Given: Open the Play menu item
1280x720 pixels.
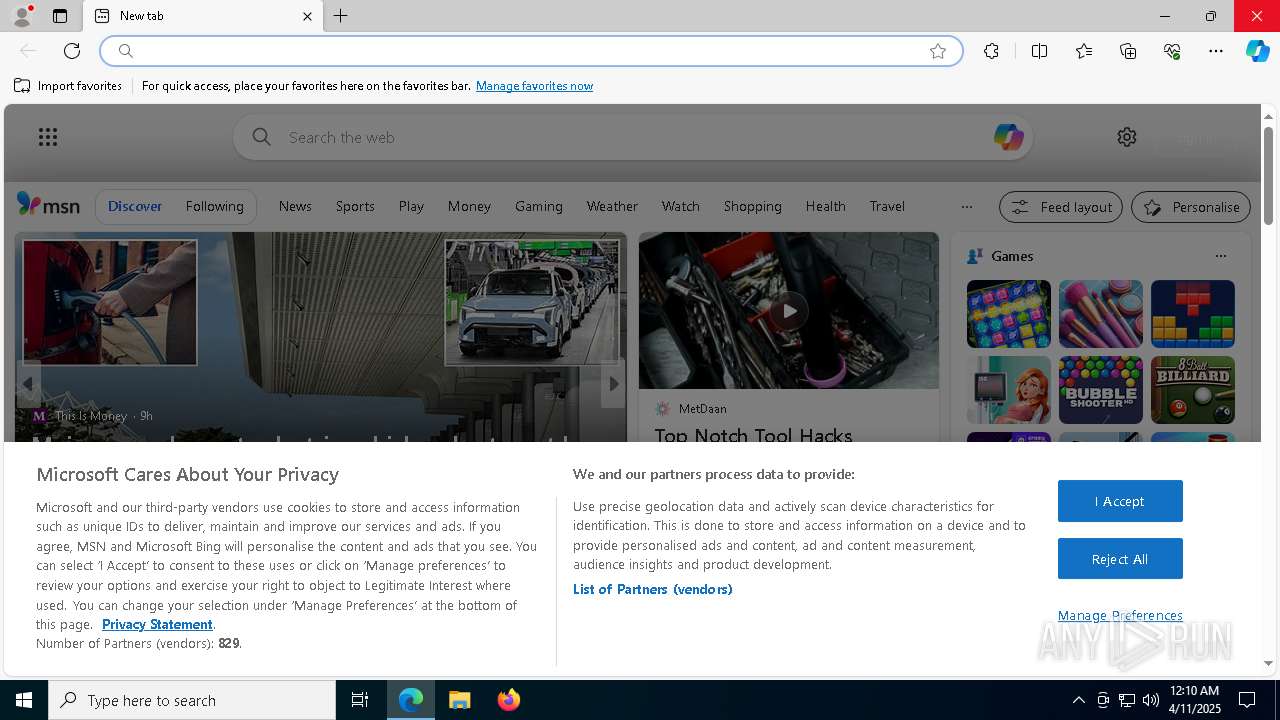Looking at the screenshot, I should [411, 206].
